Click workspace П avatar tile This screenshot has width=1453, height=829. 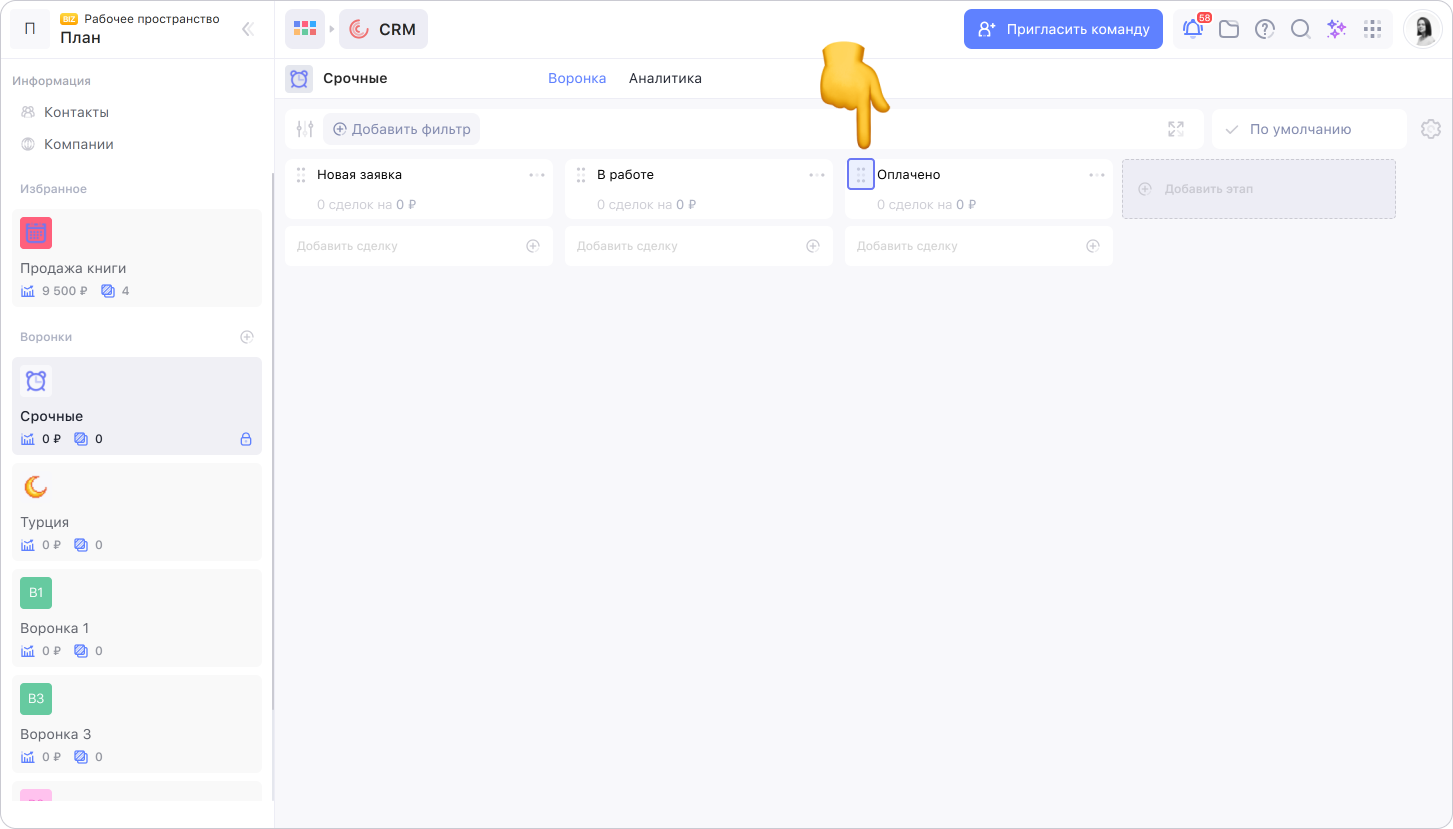point(30,29)
